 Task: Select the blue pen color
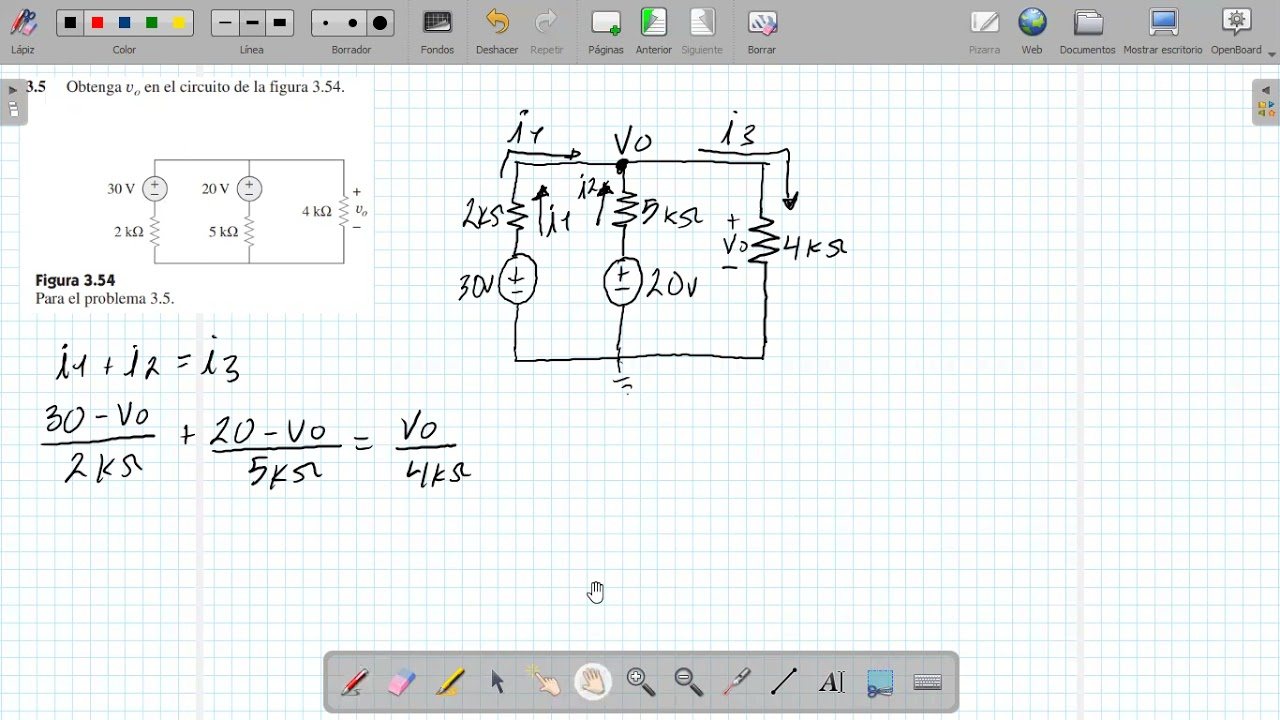124,23
